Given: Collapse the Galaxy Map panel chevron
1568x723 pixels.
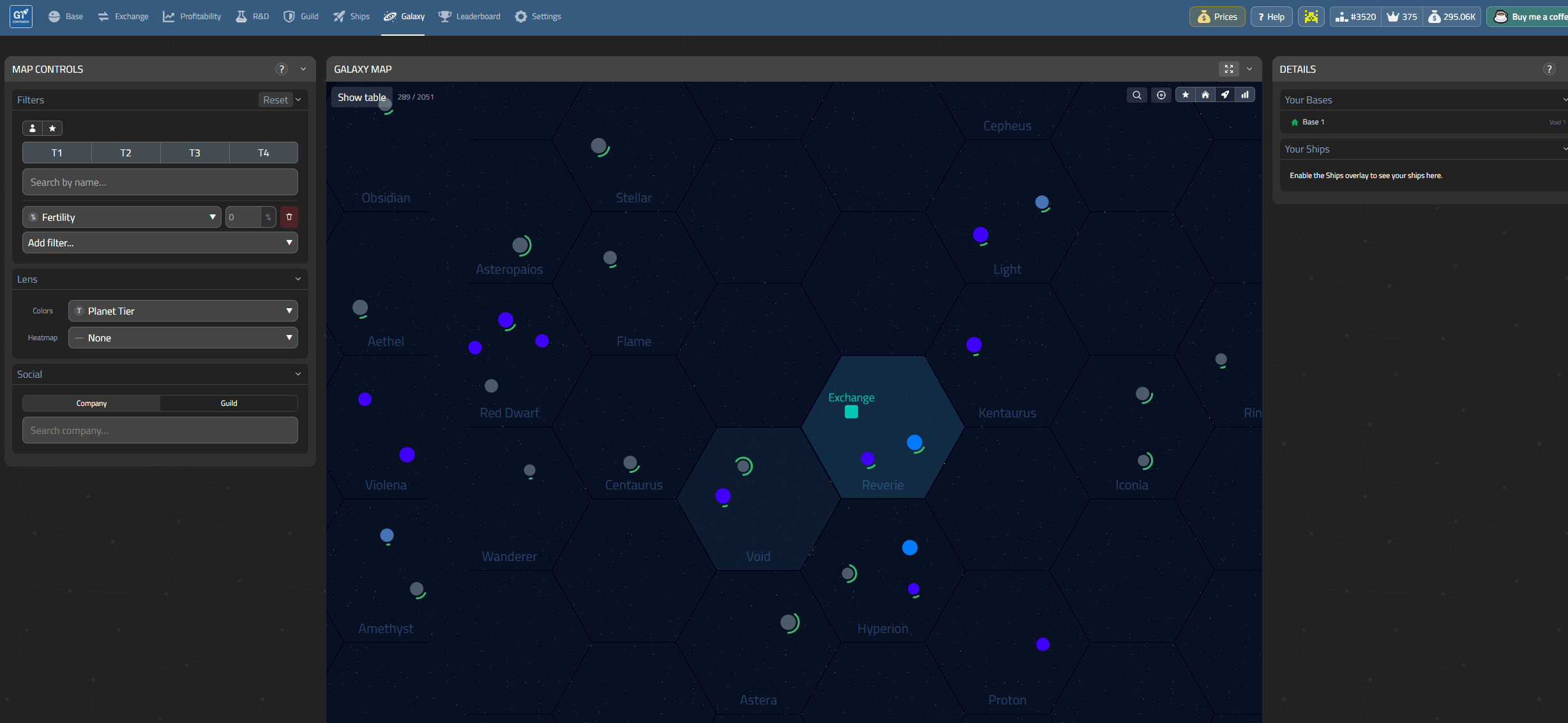Looking at the screenshot, I should coord(1249,69).
